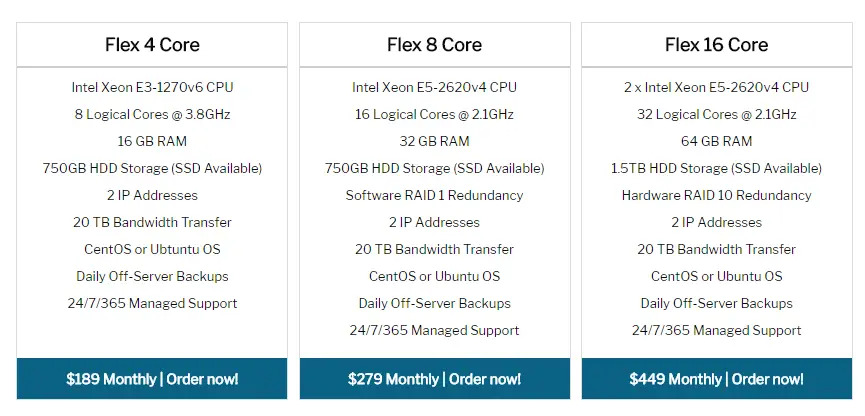Click 32 GB RAM in Flex 8 Core
Viewport: 865px width, 416px height.
[435, 141]
